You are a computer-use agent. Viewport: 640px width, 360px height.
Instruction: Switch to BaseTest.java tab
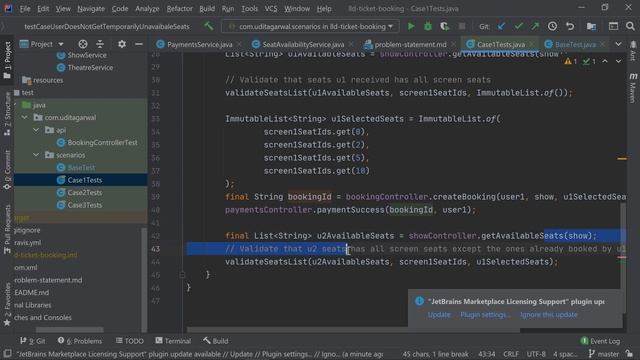[575, 44]
